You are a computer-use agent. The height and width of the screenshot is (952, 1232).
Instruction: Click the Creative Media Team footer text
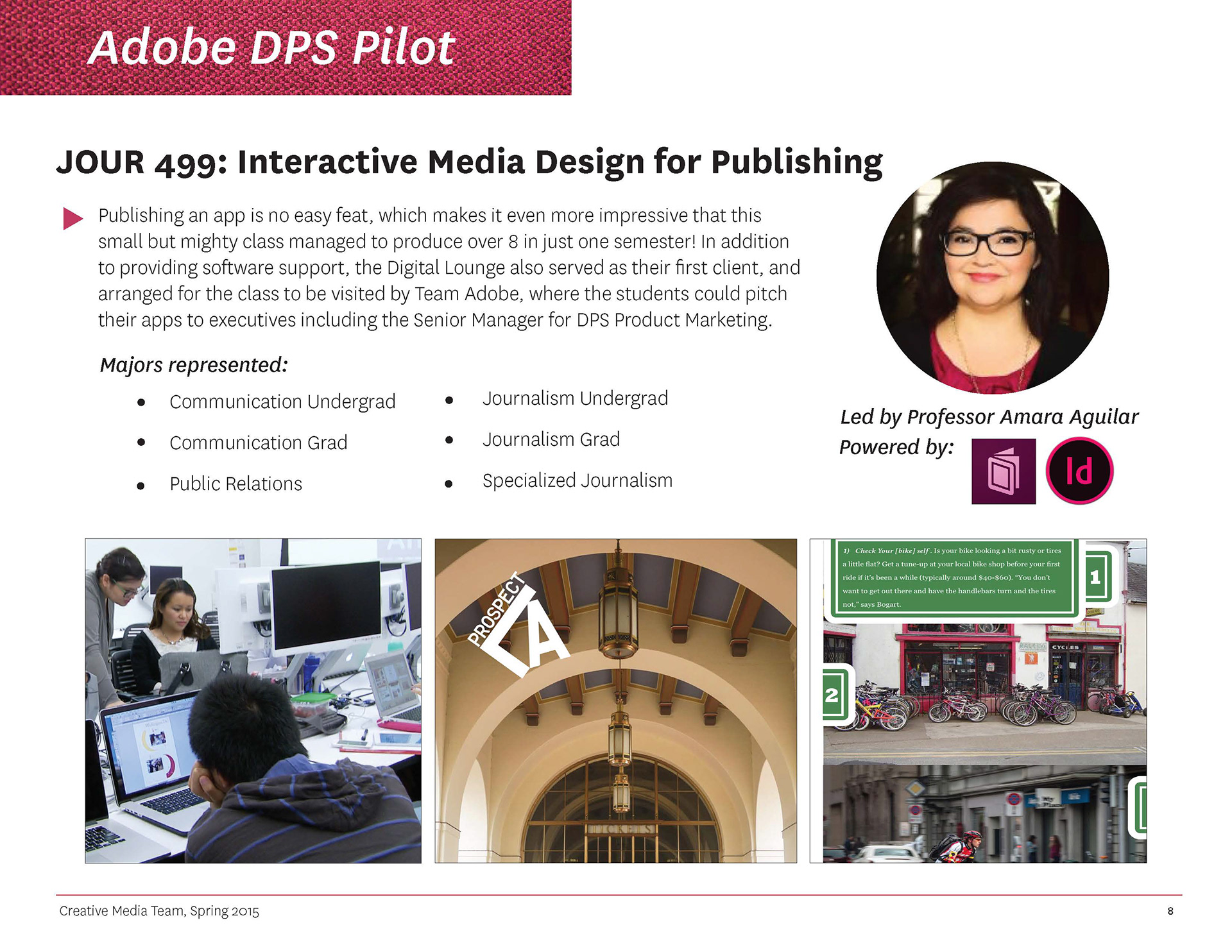point(159,911)
